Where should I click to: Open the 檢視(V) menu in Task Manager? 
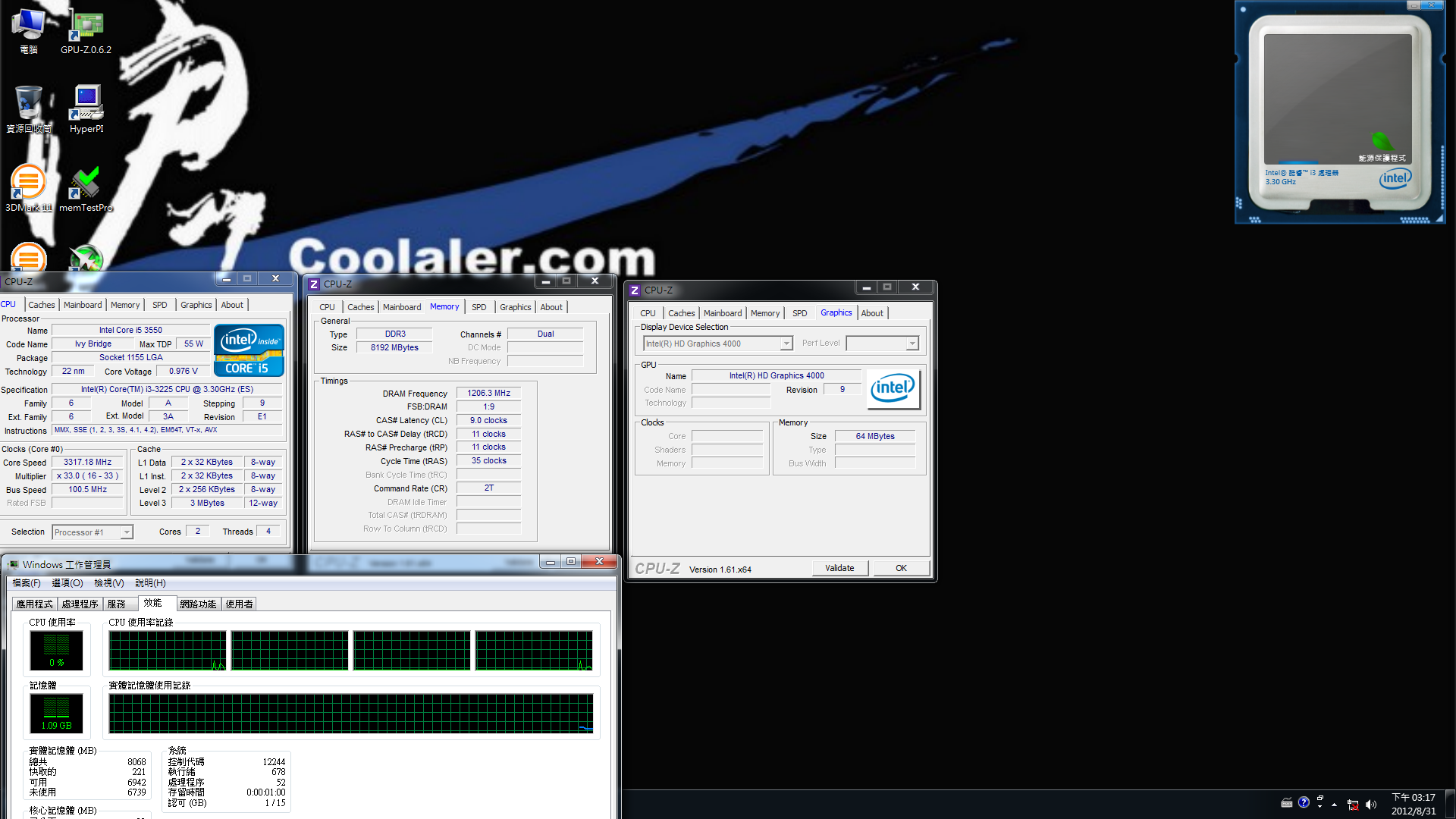[109, 583]
